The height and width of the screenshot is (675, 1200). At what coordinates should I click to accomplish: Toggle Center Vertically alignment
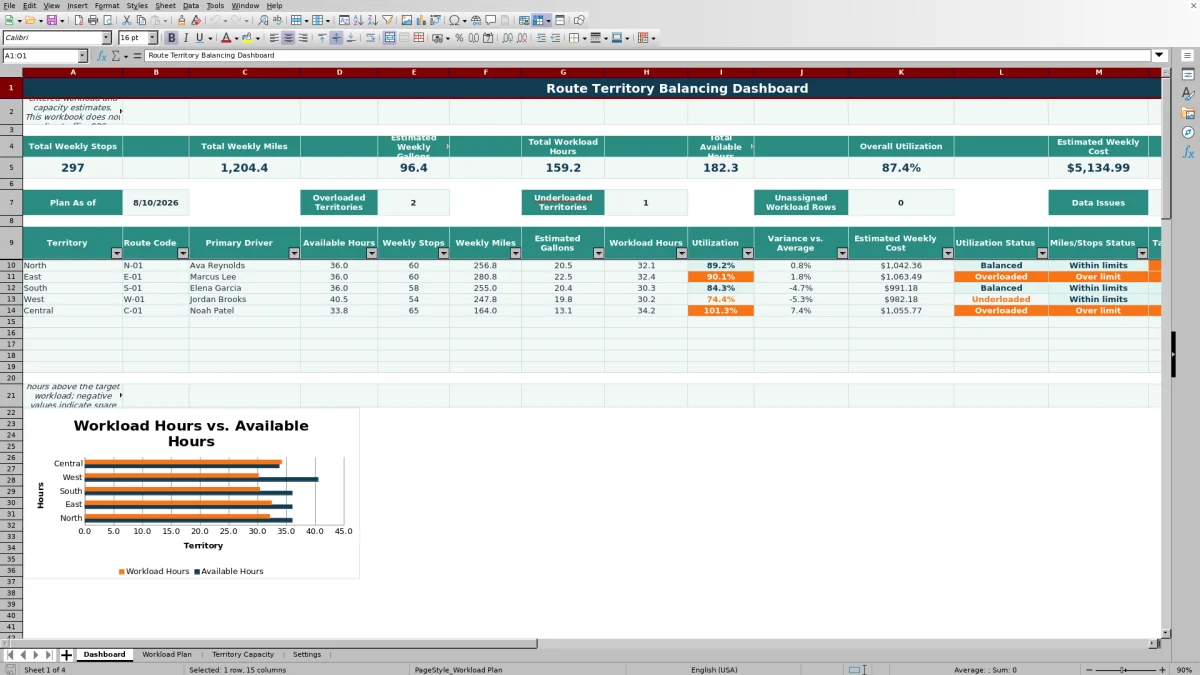pyautogui.click(x=336, y=38)
